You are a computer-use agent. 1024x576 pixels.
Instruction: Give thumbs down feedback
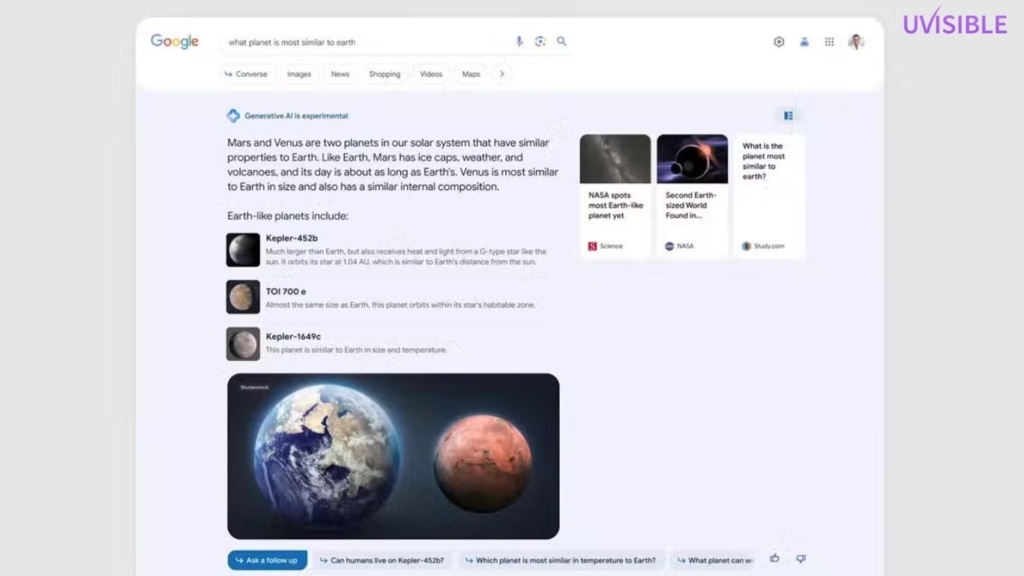[x=801, y=558]
